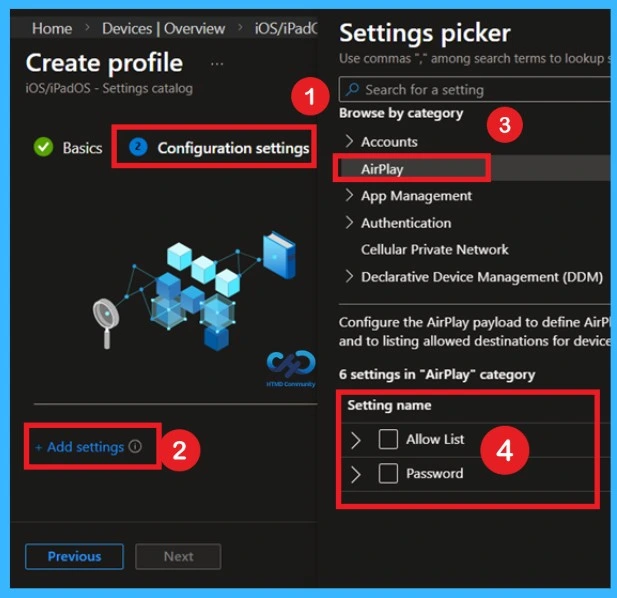Screen dimensions: 617x598
Task: Click the Add settings link
Action: pos(85,447)
